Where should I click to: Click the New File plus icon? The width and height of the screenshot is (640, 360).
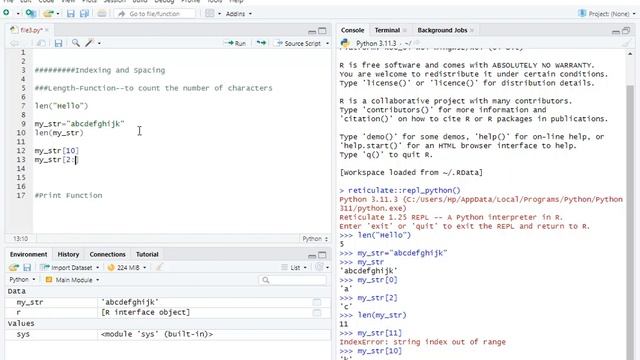[6, 13]
